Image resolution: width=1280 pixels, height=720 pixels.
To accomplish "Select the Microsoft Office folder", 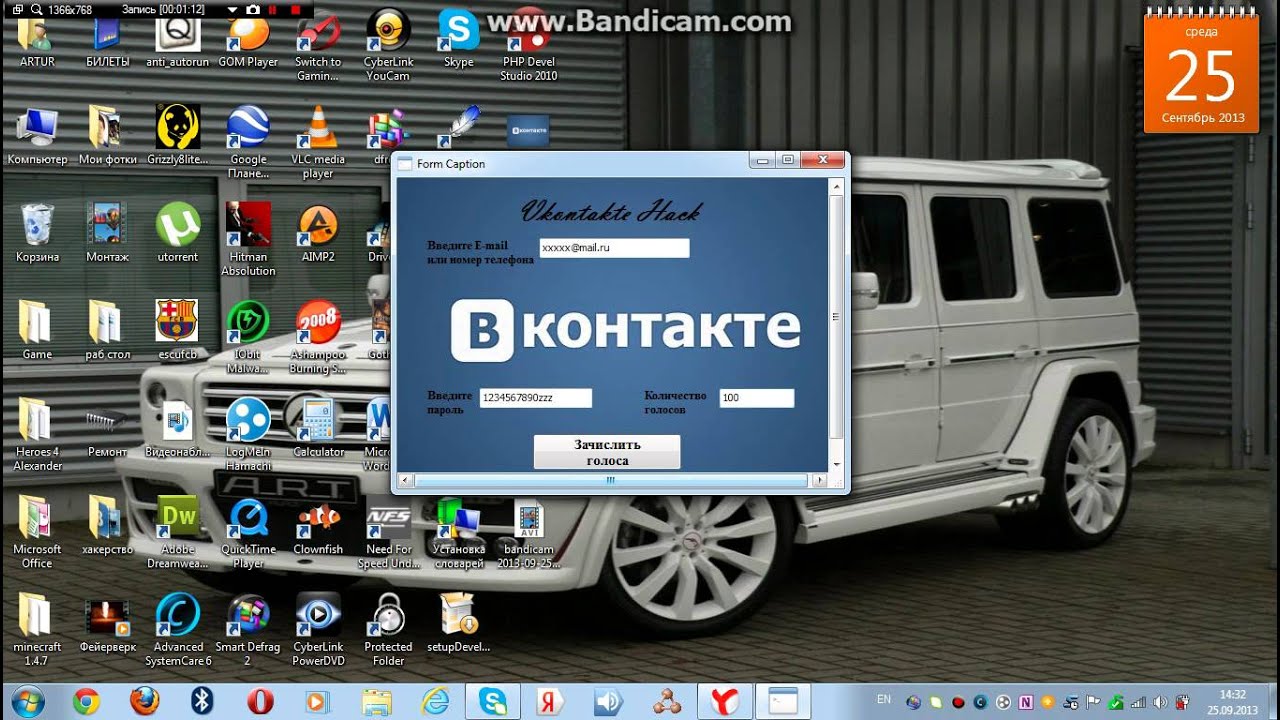I will [37, 532].
